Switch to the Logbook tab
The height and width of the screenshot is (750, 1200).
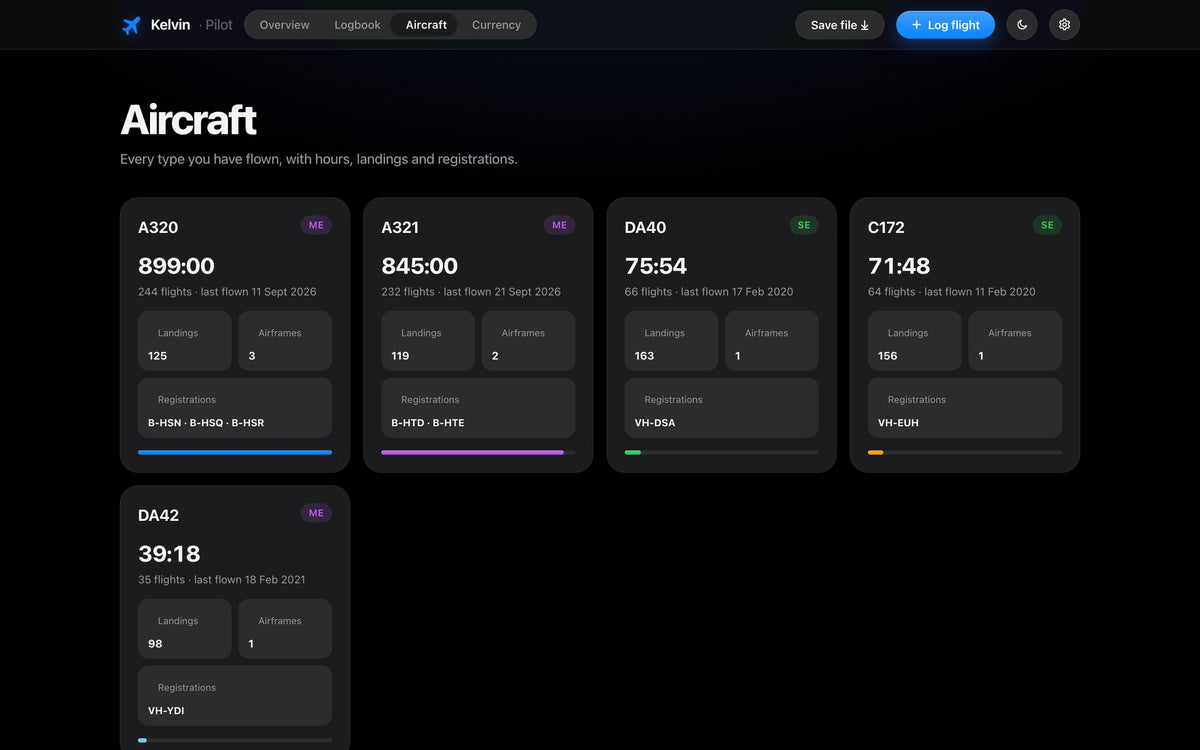coord(357,25)
